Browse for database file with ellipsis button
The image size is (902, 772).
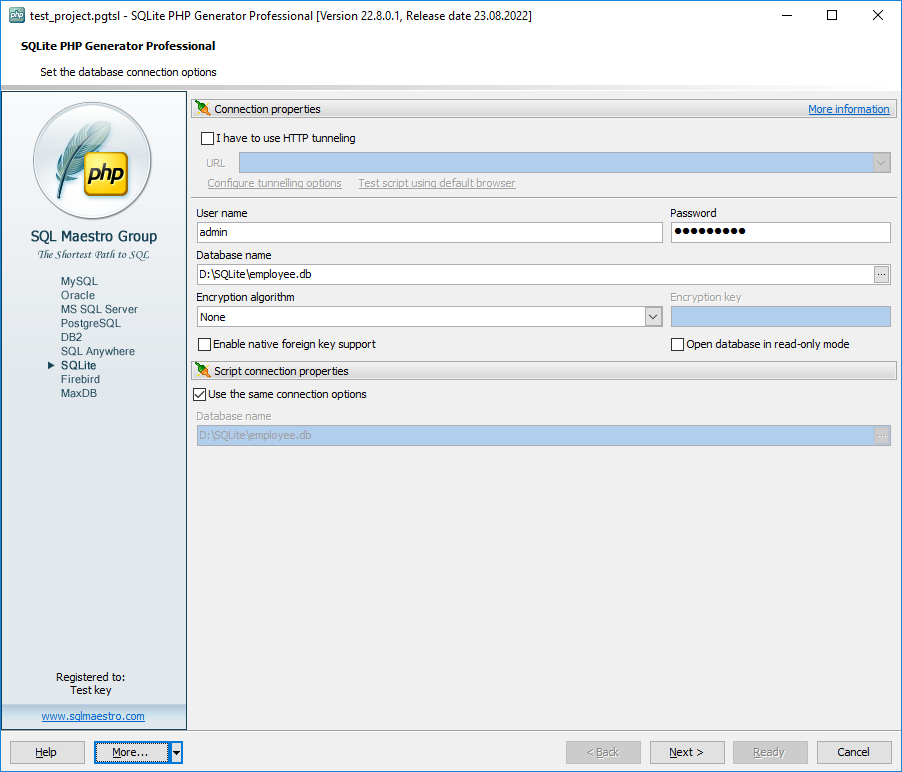click(881, 274)
